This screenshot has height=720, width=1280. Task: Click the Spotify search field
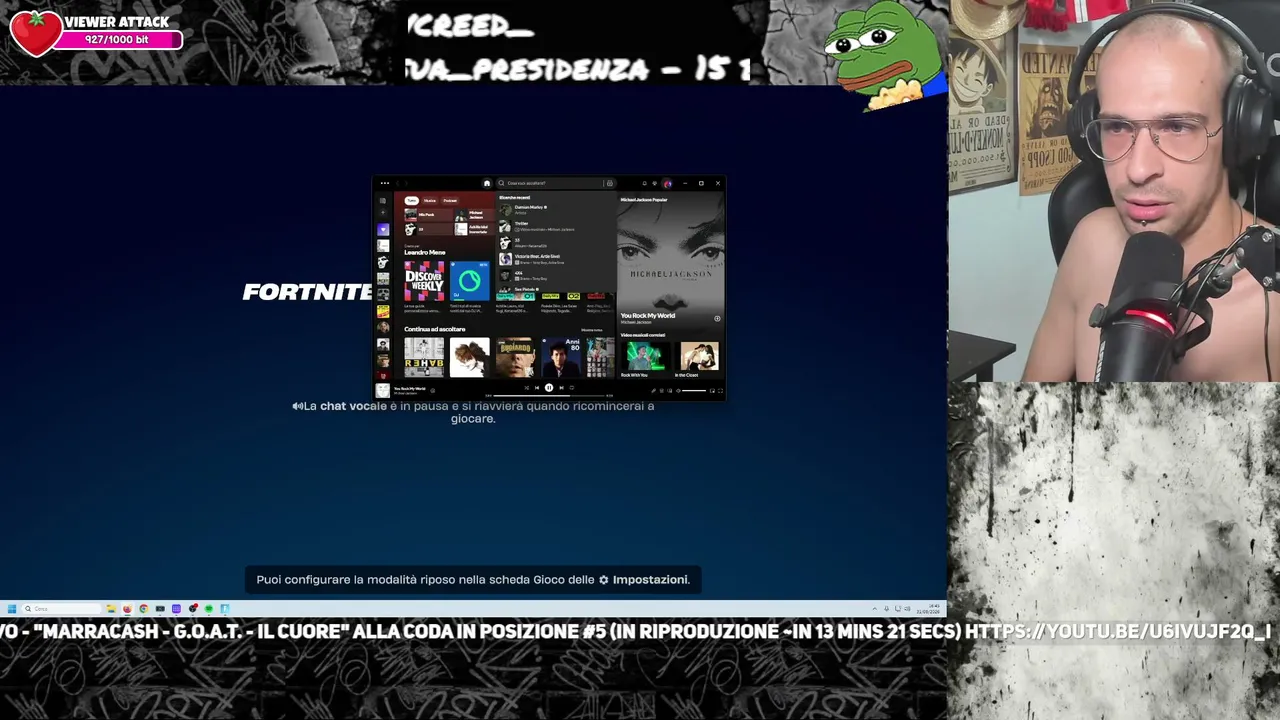point(555,183)
